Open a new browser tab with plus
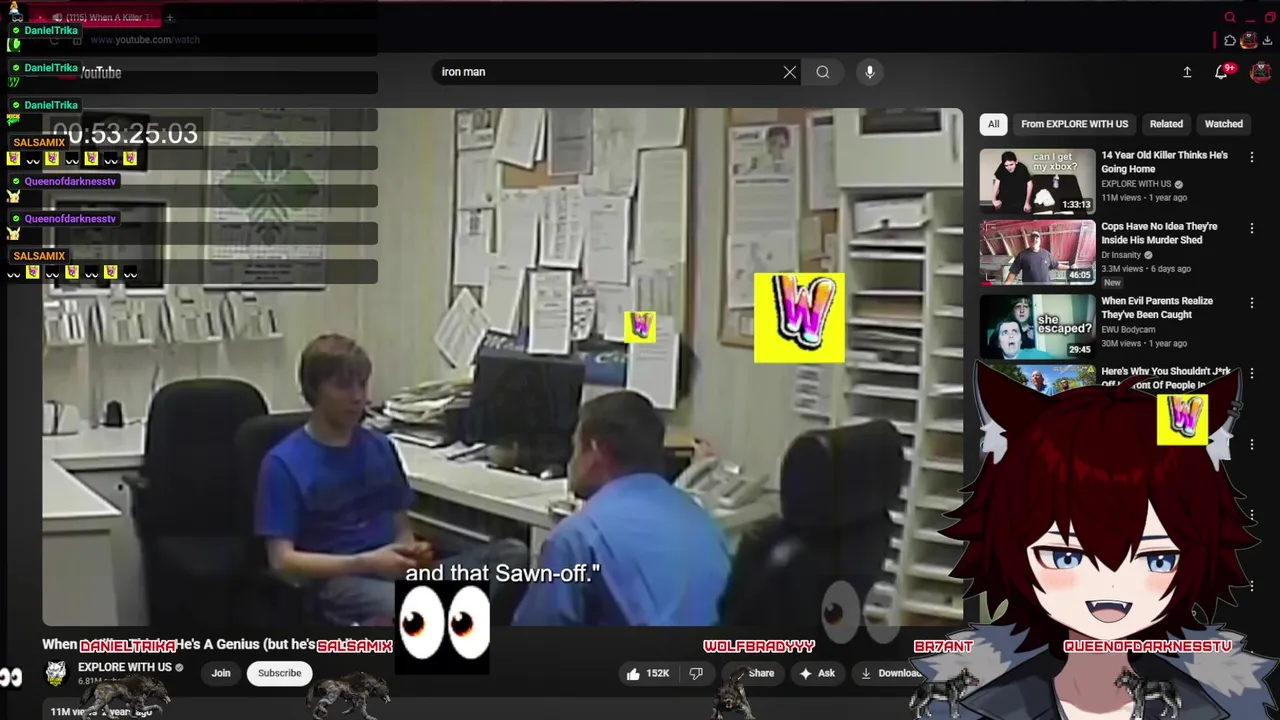 tap(170, 17)
